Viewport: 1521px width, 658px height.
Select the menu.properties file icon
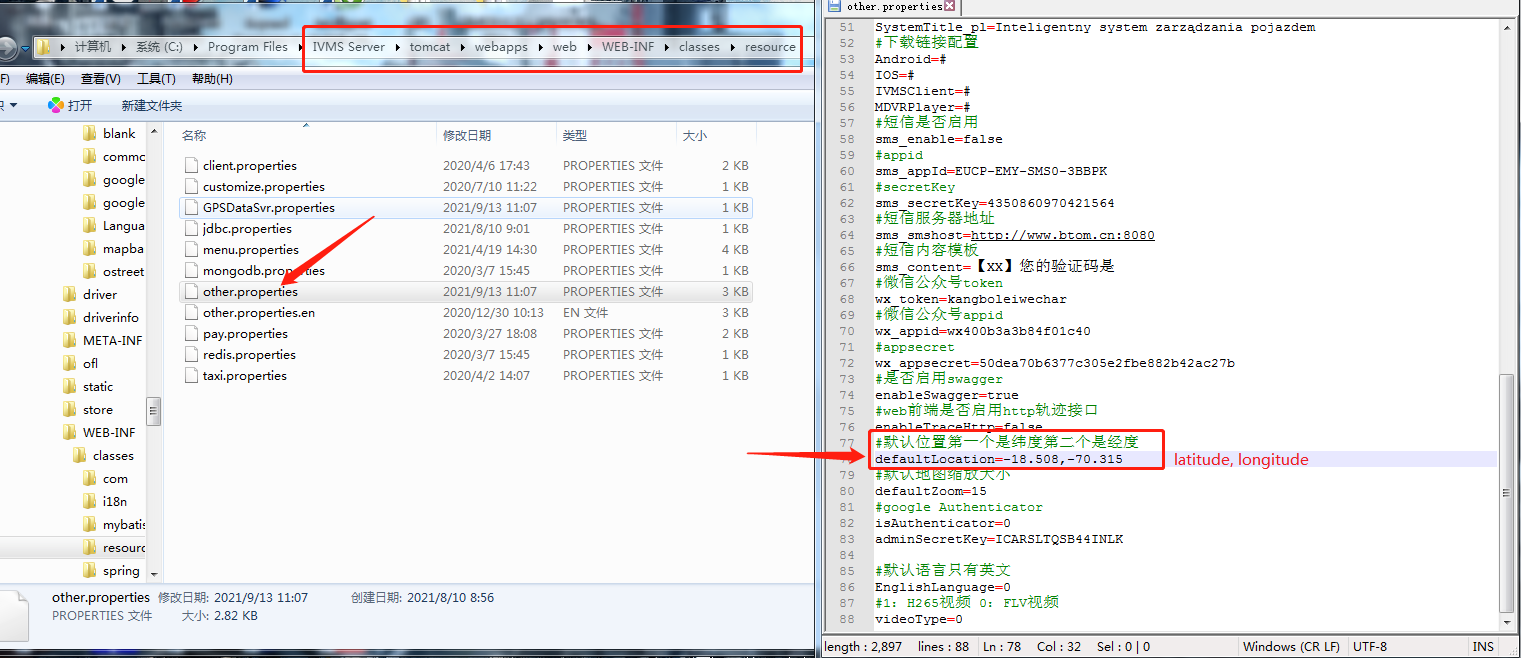click(192, 249)
